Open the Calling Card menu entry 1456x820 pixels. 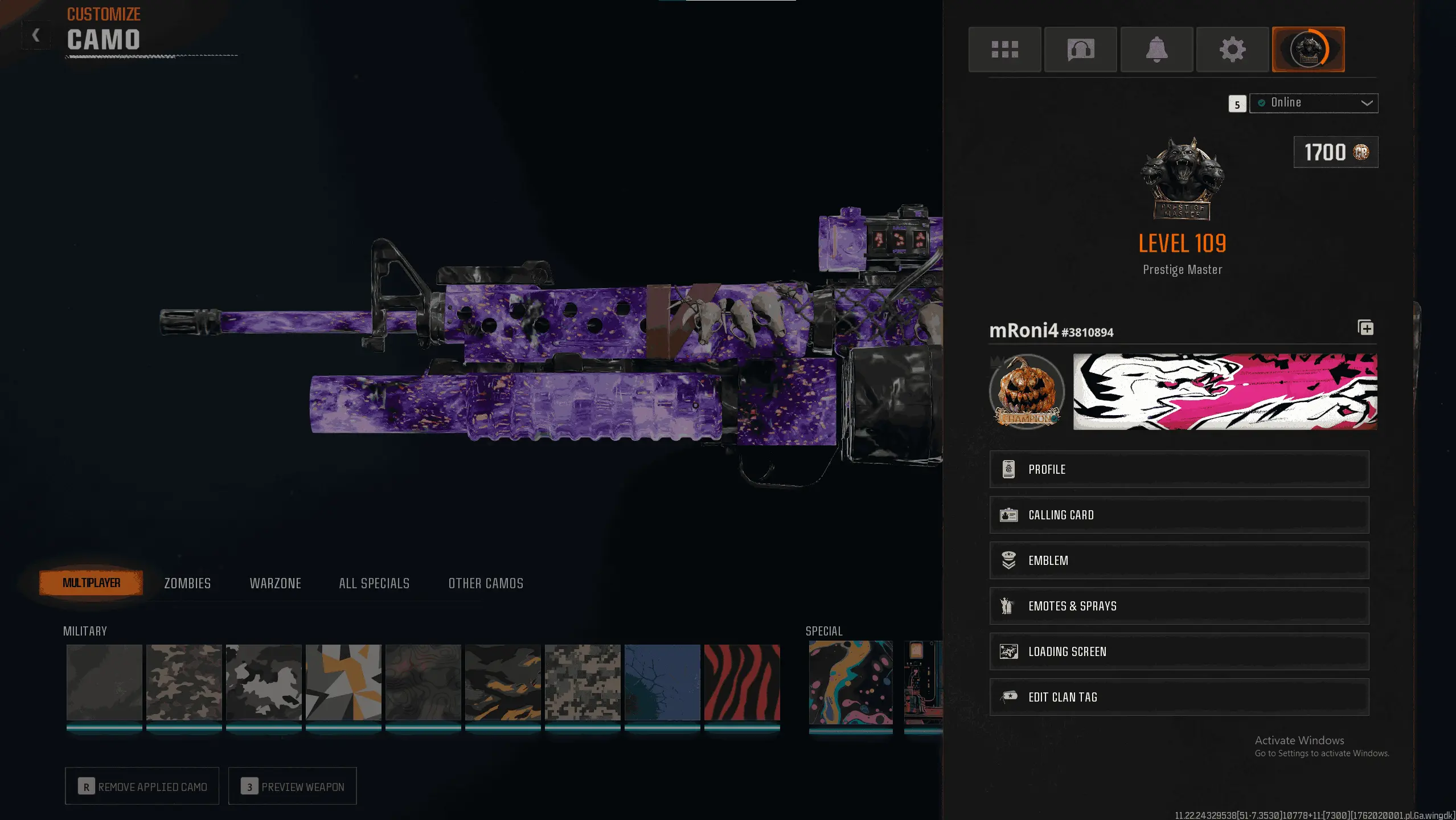click(x=1179, y=515)
